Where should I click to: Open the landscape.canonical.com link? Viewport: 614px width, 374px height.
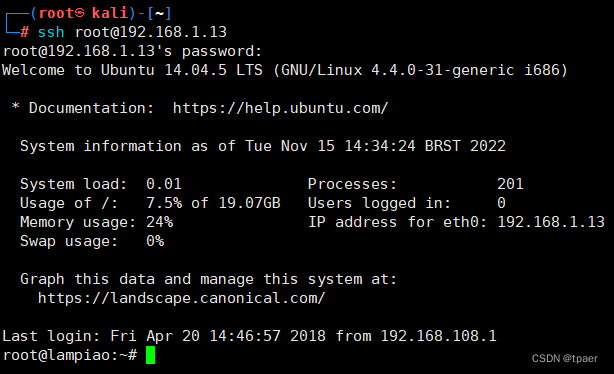[181, 298]
